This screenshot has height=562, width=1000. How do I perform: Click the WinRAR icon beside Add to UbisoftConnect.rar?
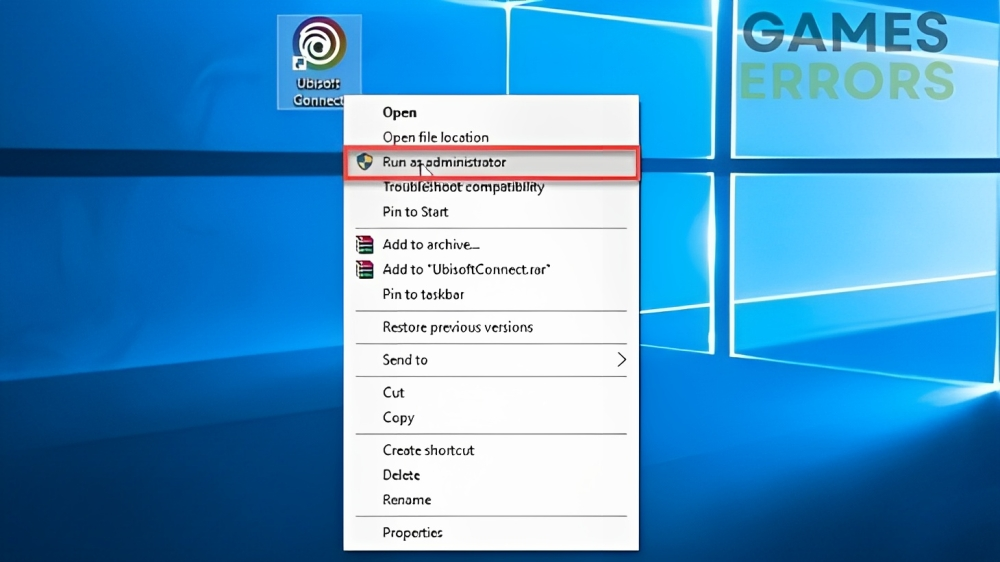click(364, 269)
